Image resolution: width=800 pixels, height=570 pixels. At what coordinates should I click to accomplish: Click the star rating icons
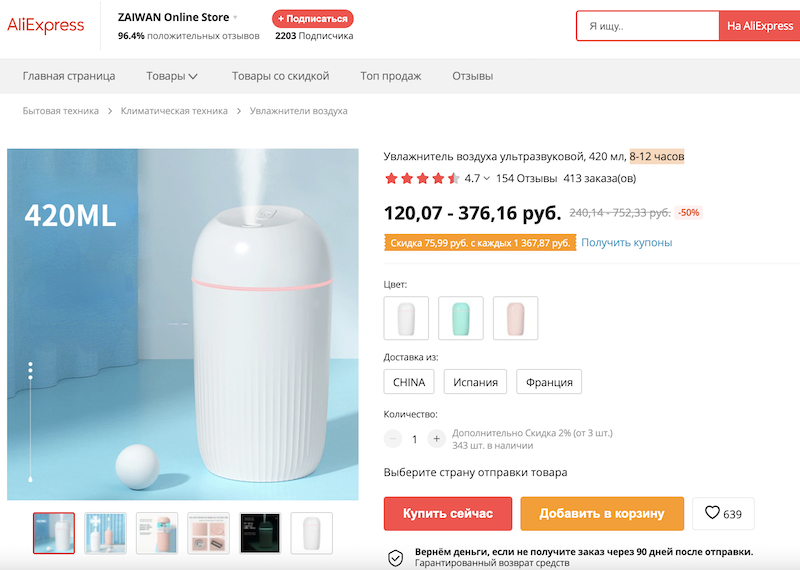pyautogui.click(x=422, y=179)
